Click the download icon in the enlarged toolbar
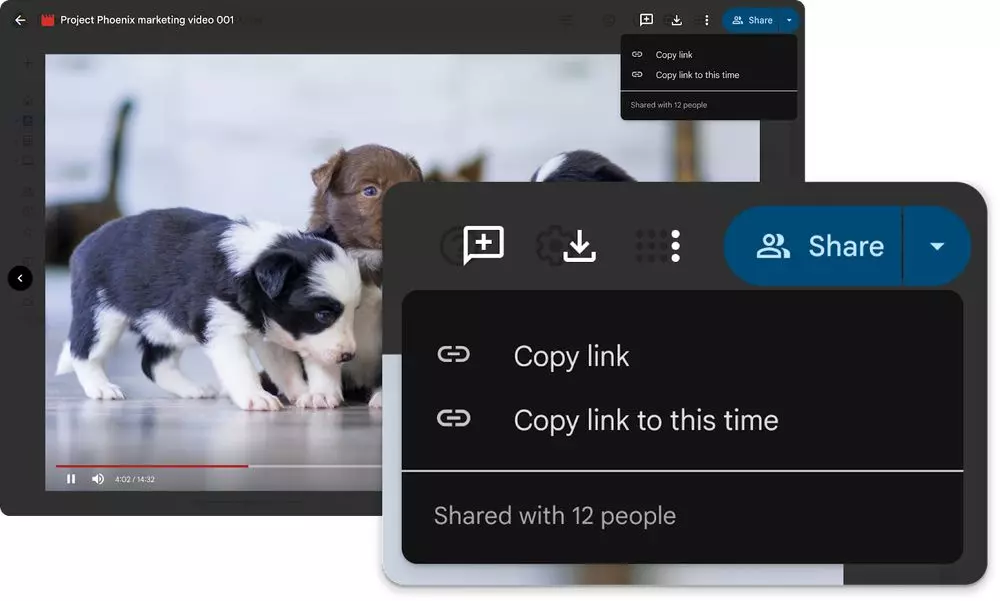 [579, 245]
